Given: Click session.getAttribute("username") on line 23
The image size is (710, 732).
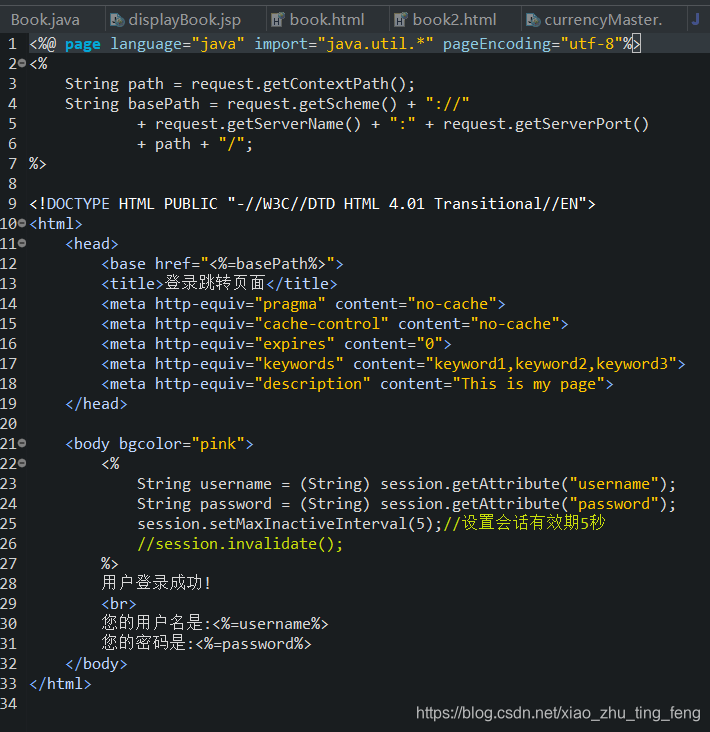Looking at the screenshot, I should point(523,484).
